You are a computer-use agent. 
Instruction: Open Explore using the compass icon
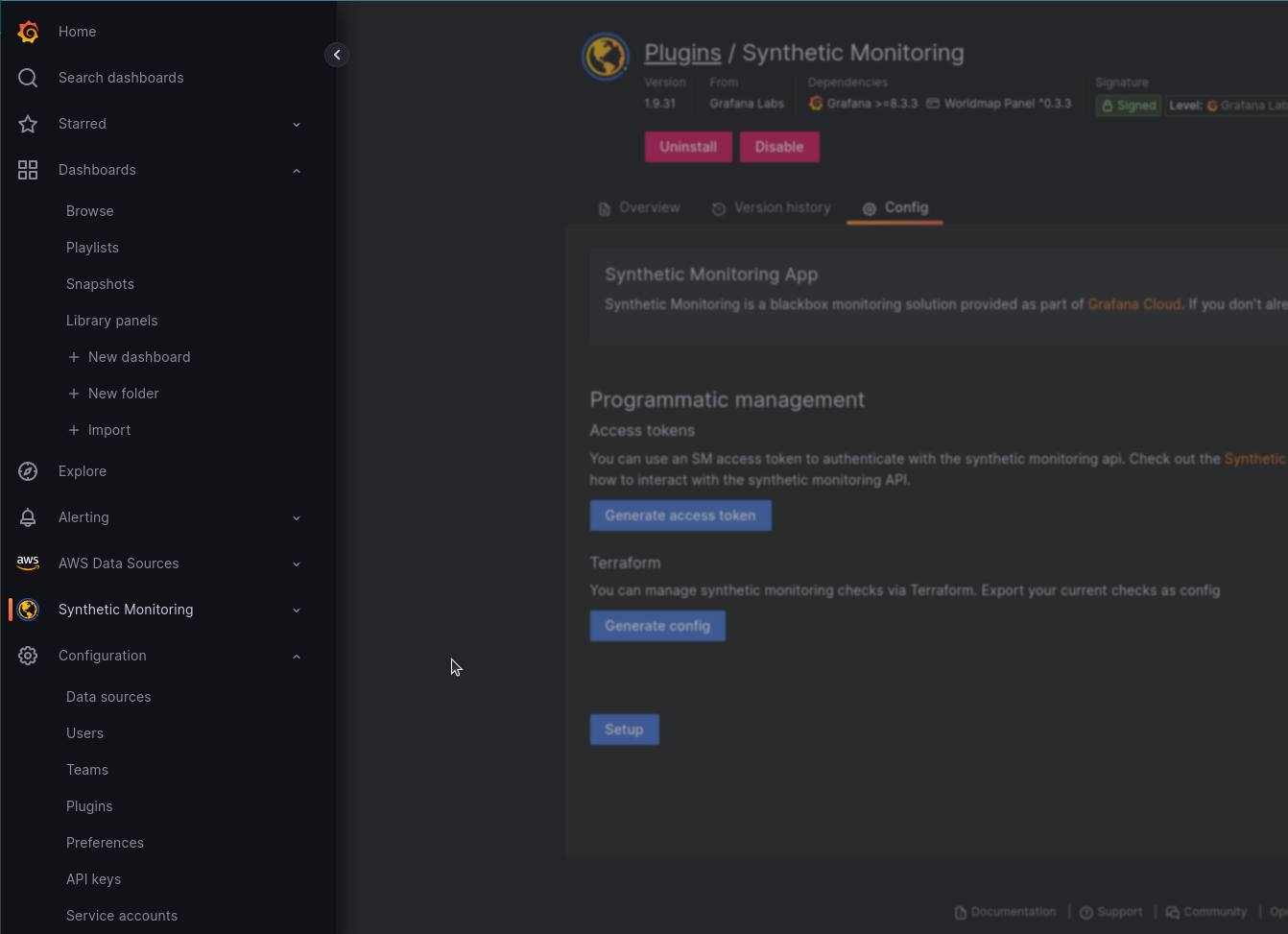(28, 470)
